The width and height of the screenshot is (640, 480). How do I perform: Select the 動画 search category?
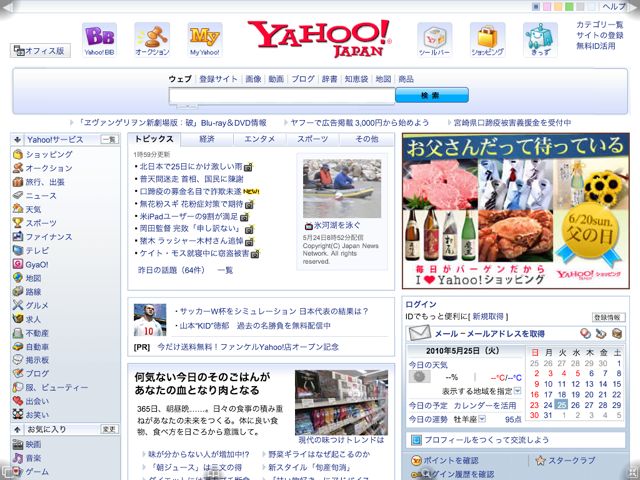276,79
